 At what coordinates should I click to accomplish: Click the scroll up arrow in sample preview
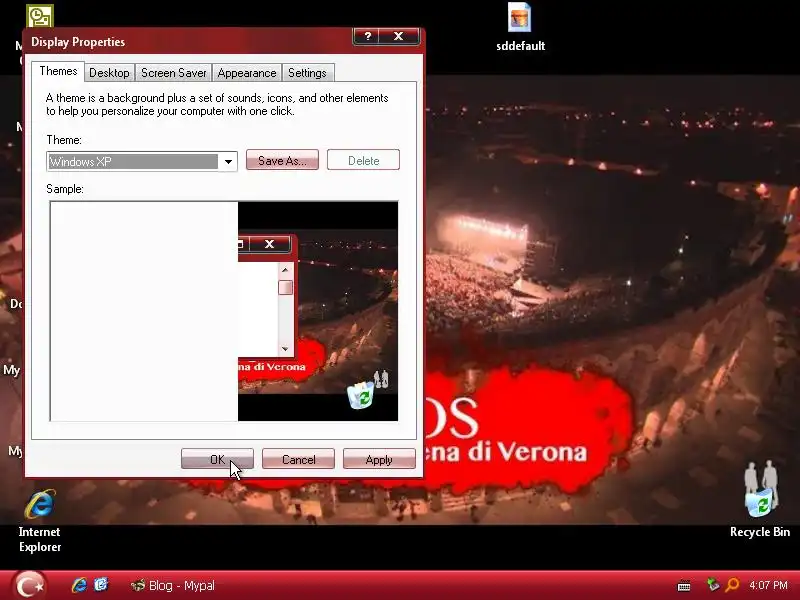coord(285,269)
